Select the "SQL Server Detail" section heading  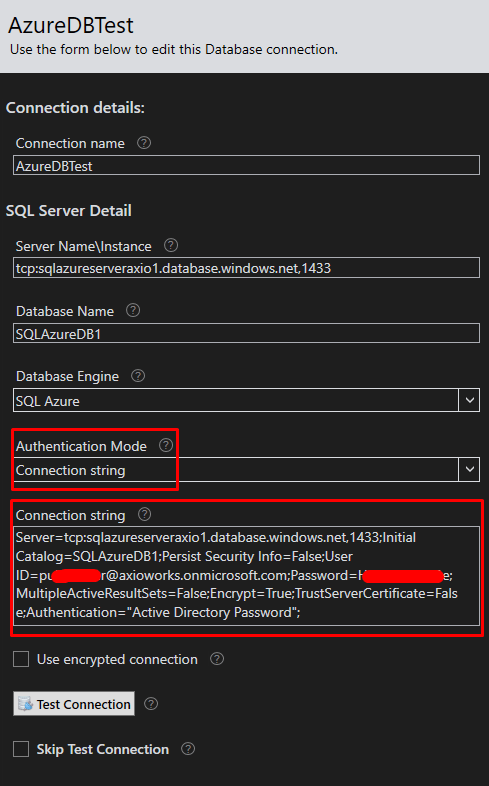point(69,211)
